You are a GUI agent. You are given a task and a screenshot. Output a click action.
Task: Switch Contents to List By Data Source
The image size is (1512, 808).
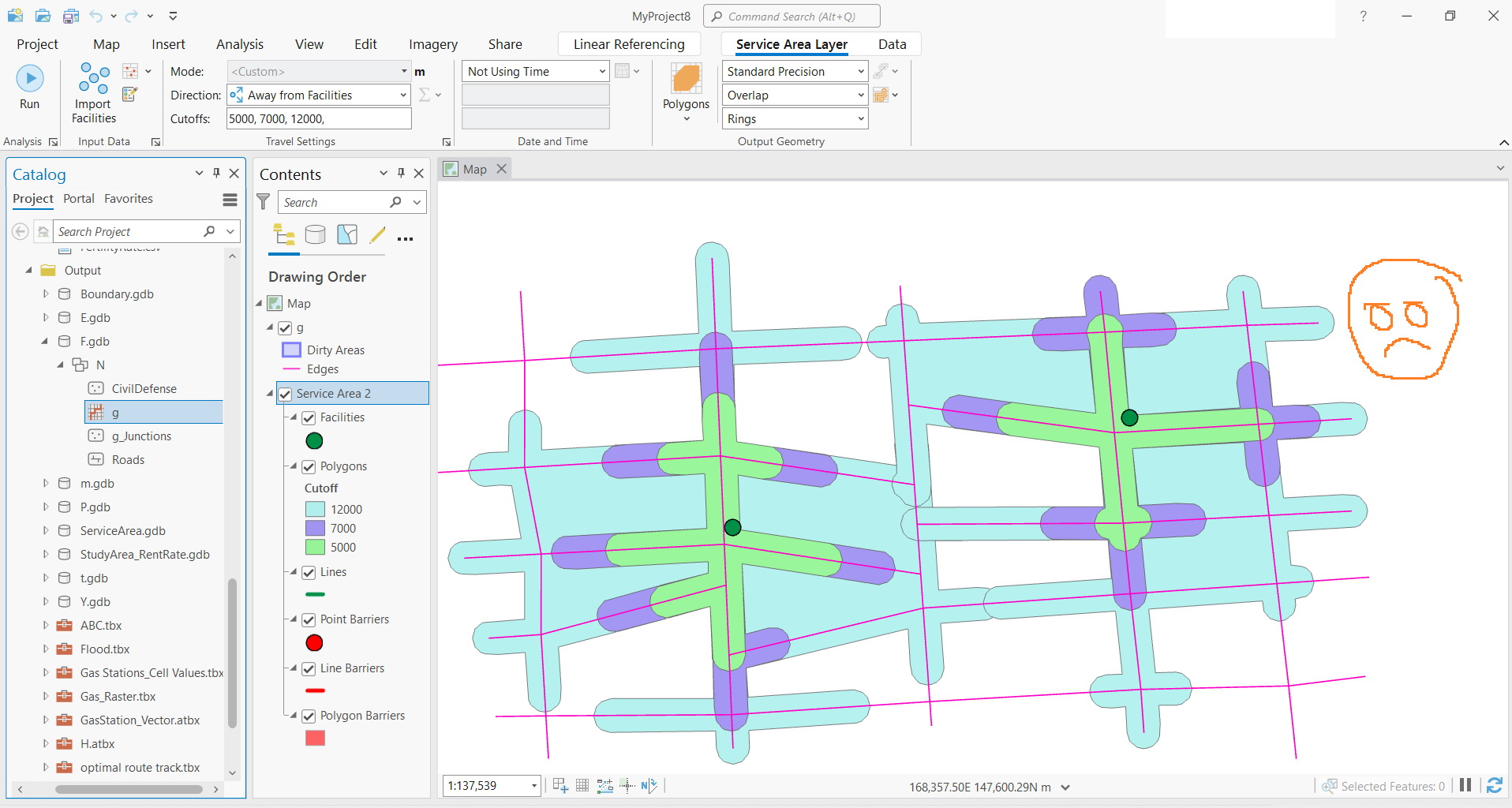(316, 234)
